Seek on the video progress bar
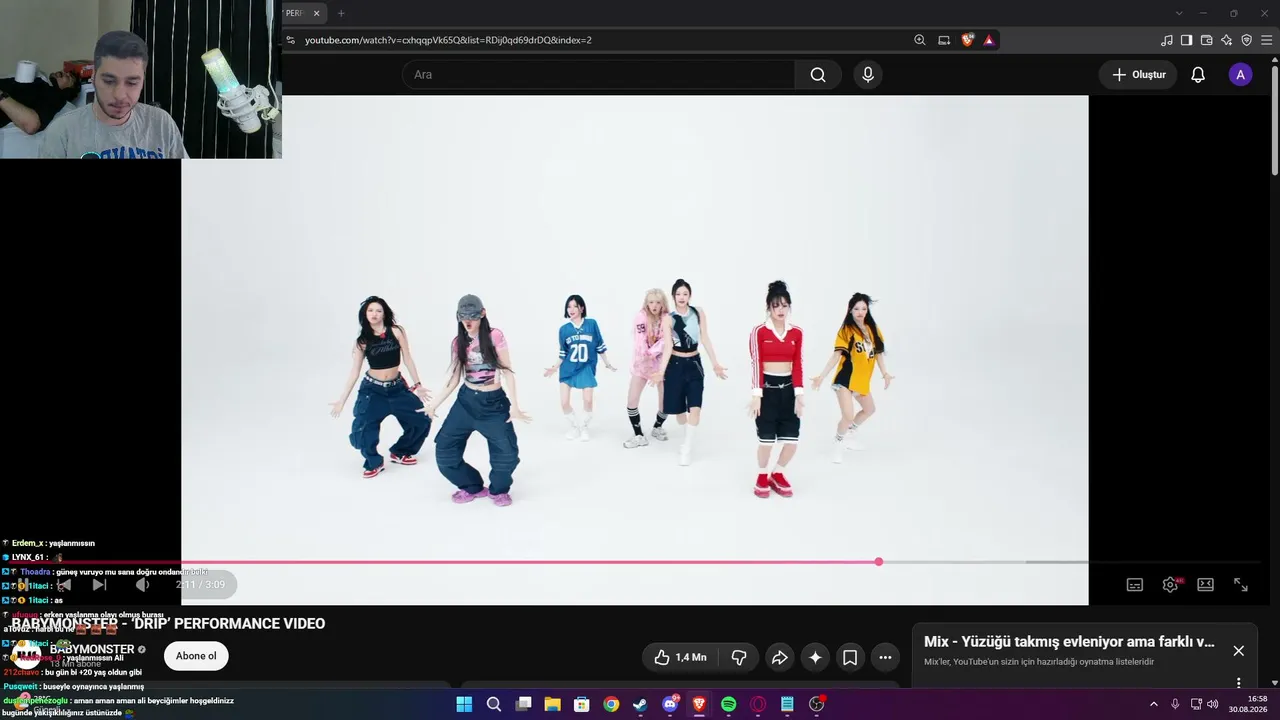 coord(634,562)
